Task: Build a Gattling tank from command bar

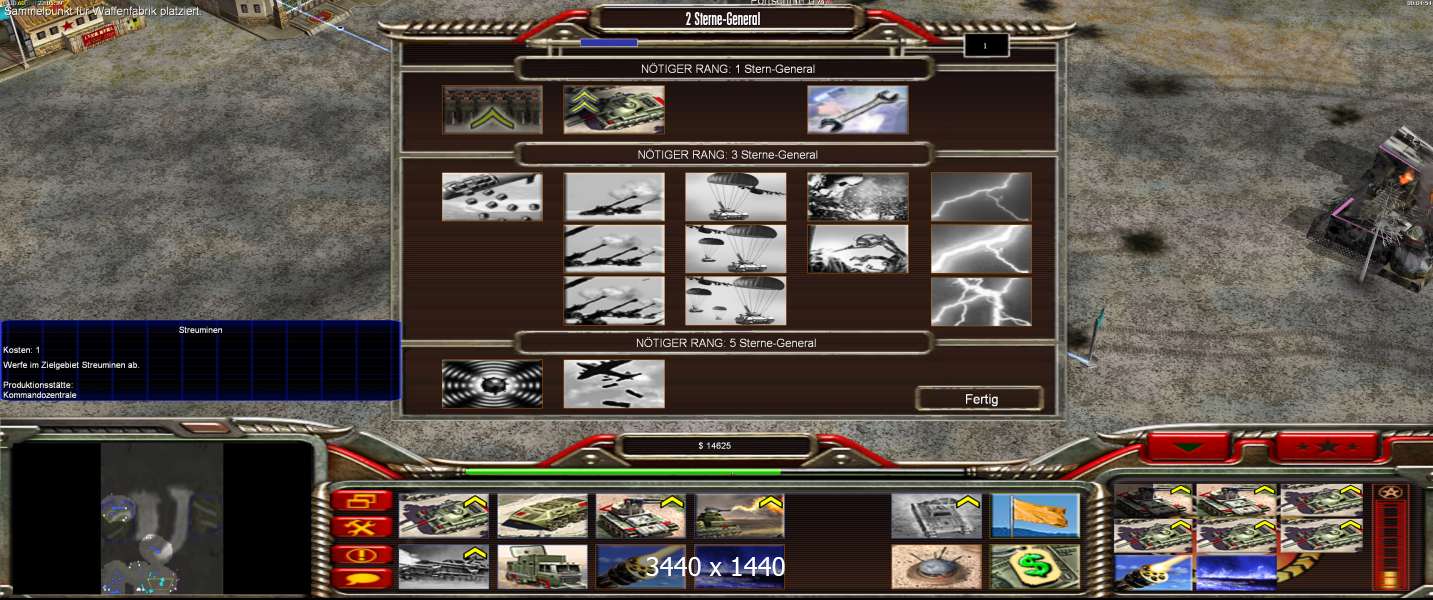Action: (641, 516)
